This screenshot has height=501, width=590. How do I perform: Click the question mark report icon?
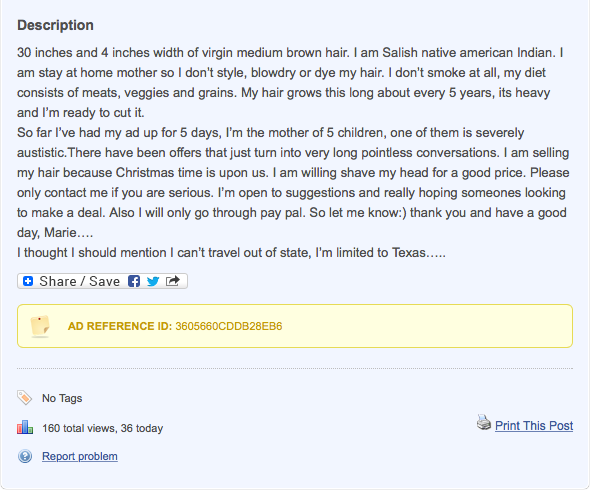[25, 456]
